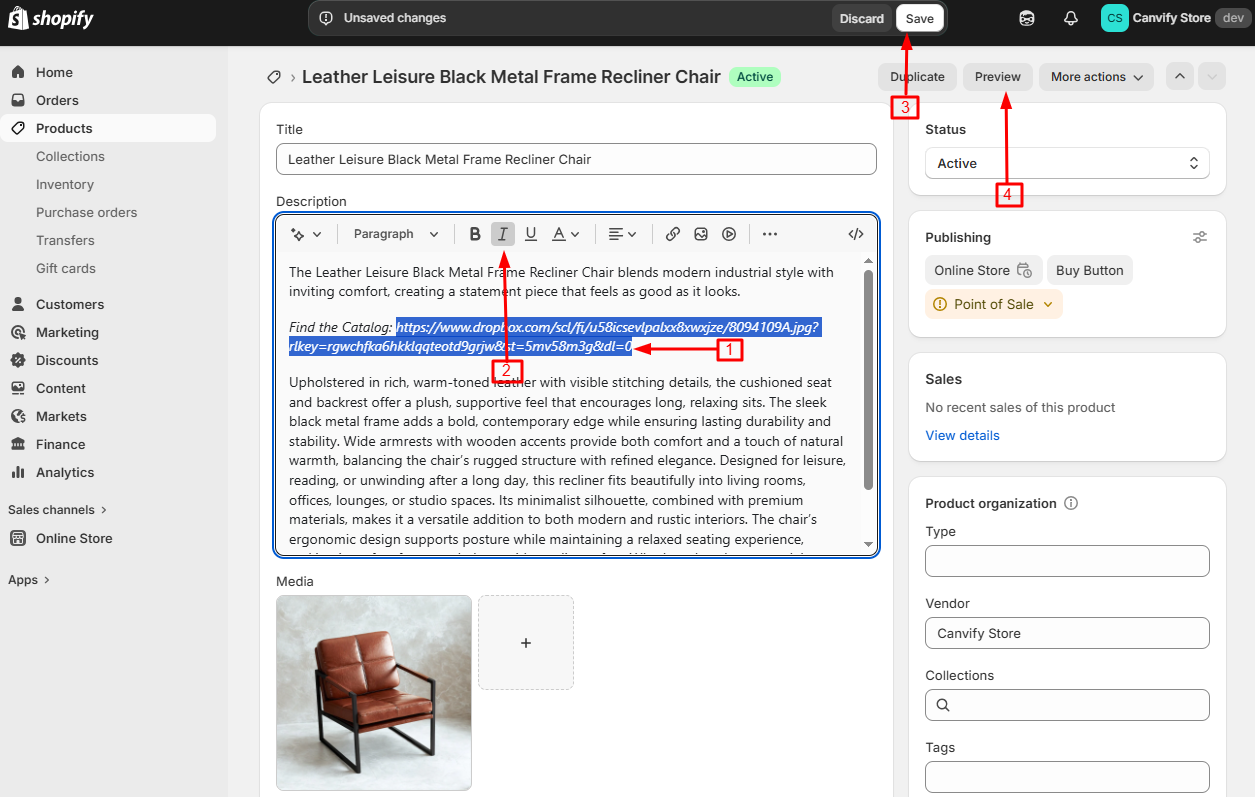Open the Status dropdown showing Active
1255x797 pixels.
[x=1067, y=163]
